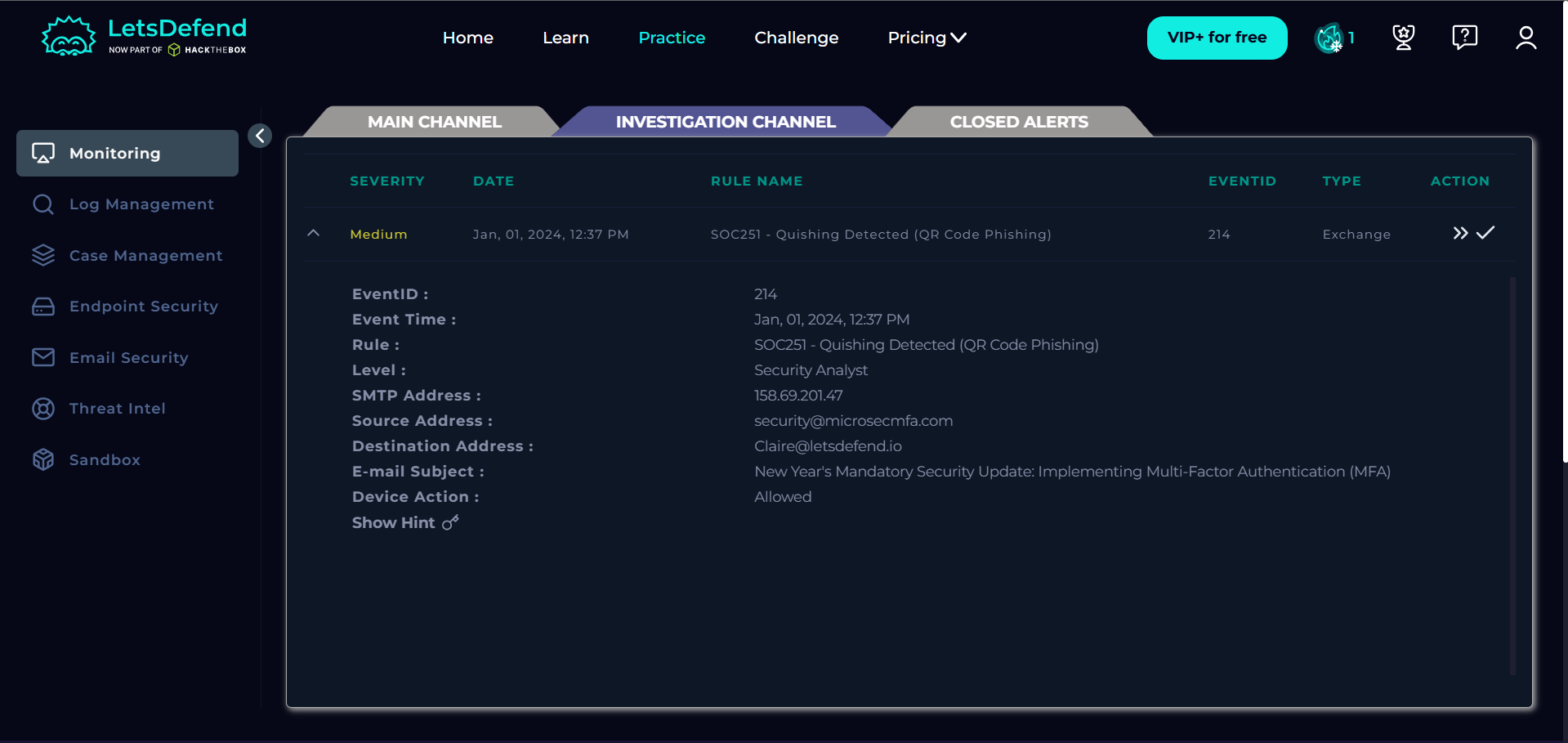This screenshot has width=1568, height=743.
Task: Click Level value Security Analyst
Action: coord(811,370)
